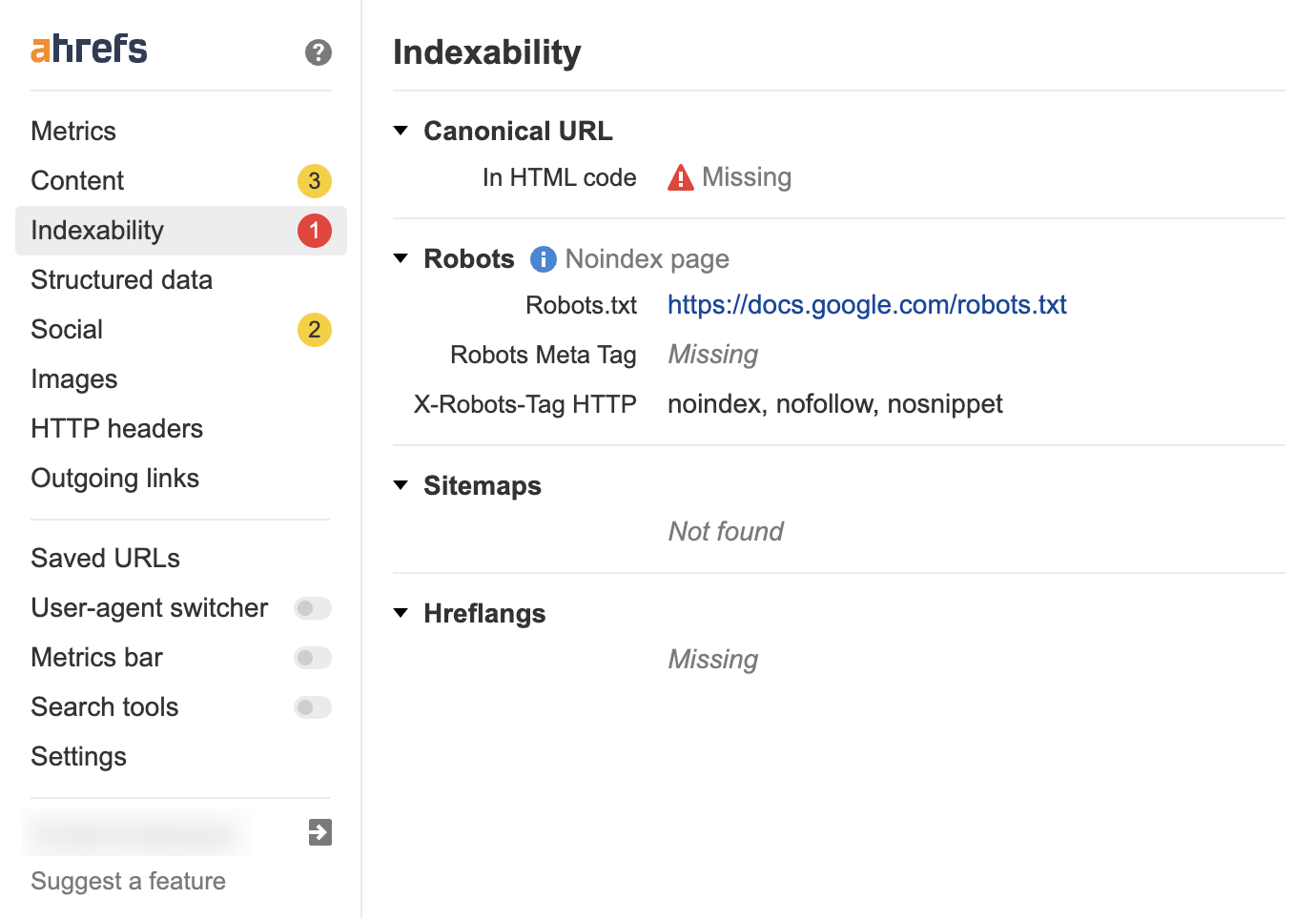Switch to the Structured data section

pos(121,279)
